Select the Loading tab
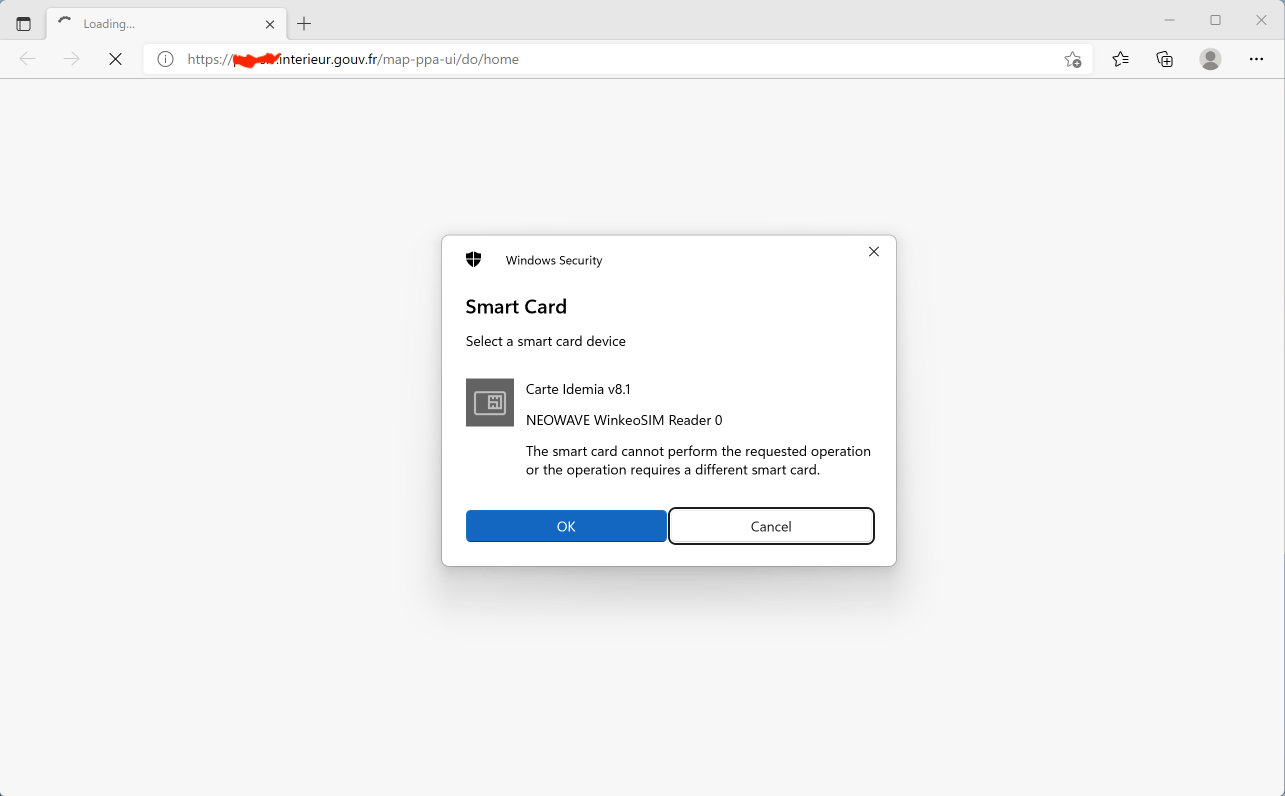The image size is (1285, 796). click(x=160, y=24)
